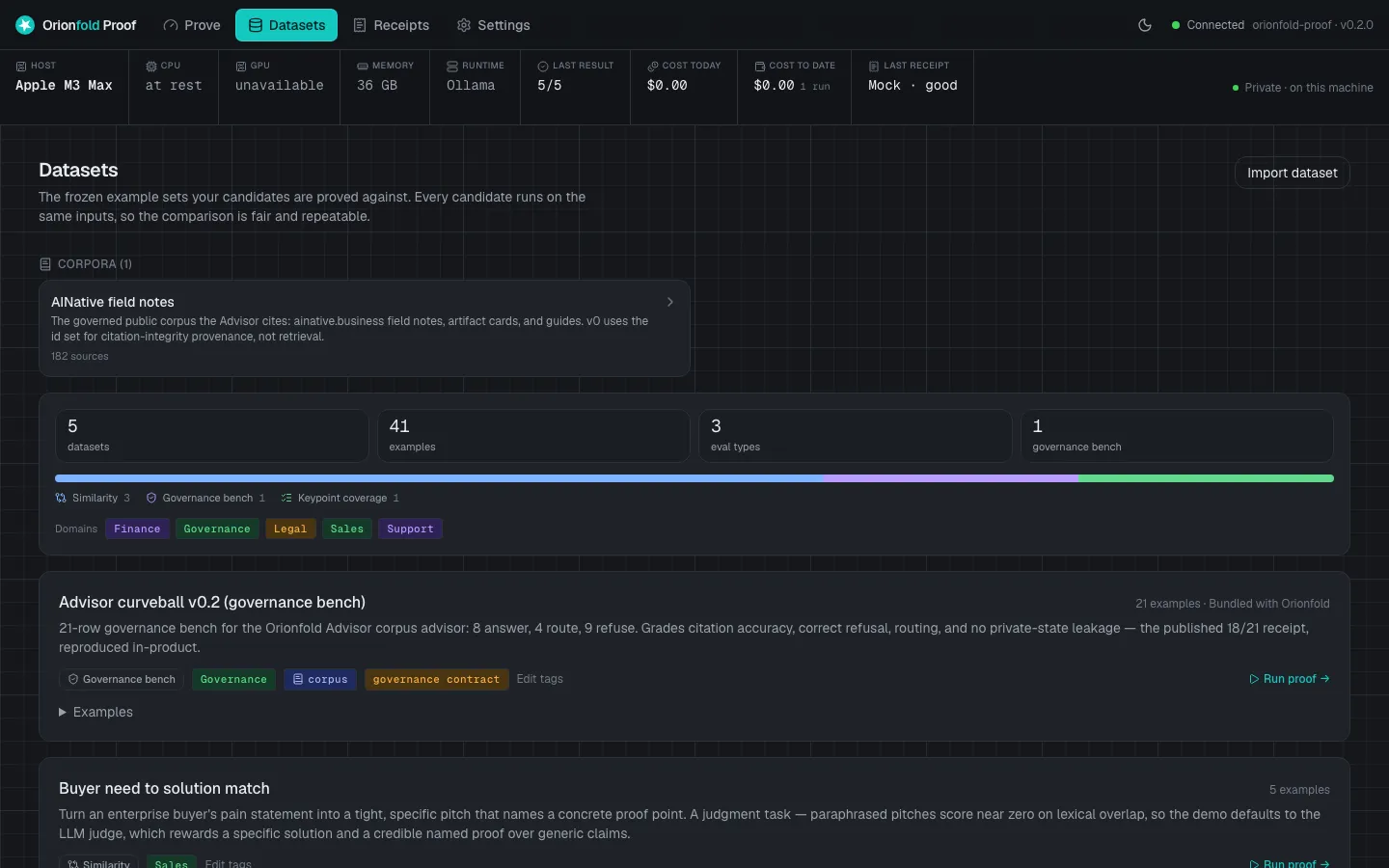Run proof for Advisor curveball dataset
The image size is (1389, 868).
click(x=1290, y=679)
